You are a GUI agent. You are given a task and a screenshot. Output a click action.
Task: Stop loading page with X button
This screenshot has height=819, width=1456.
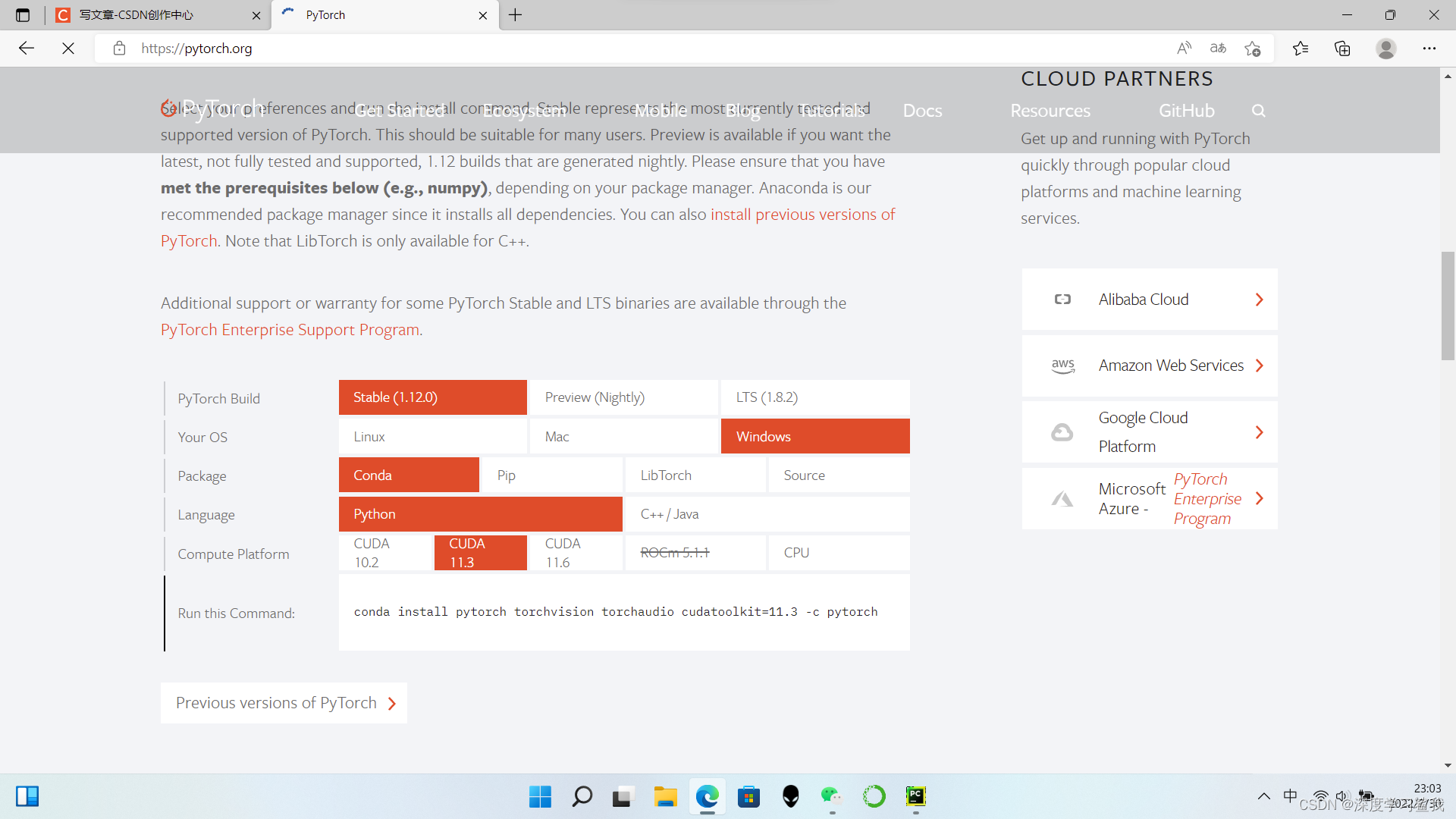(x=68, y=49)
